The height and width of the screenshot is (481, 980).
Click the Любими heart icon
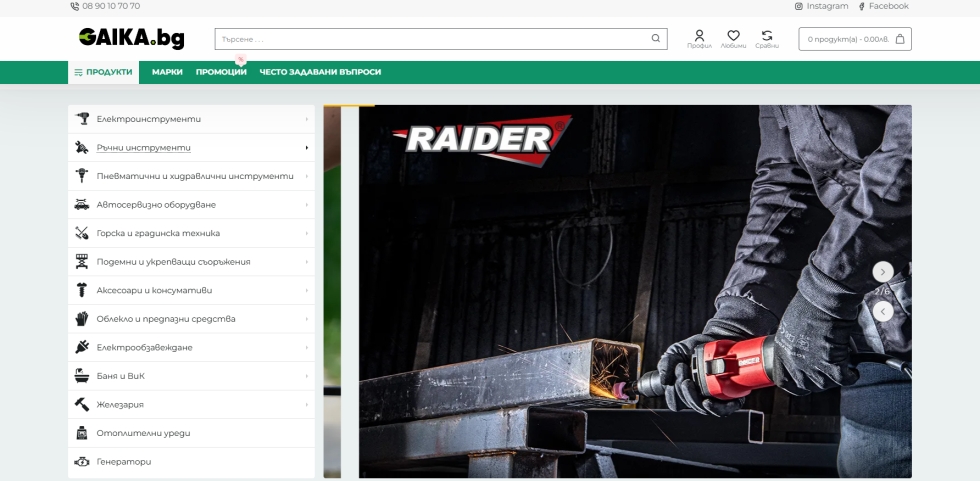pyautogui.click(x=733, y=36)
